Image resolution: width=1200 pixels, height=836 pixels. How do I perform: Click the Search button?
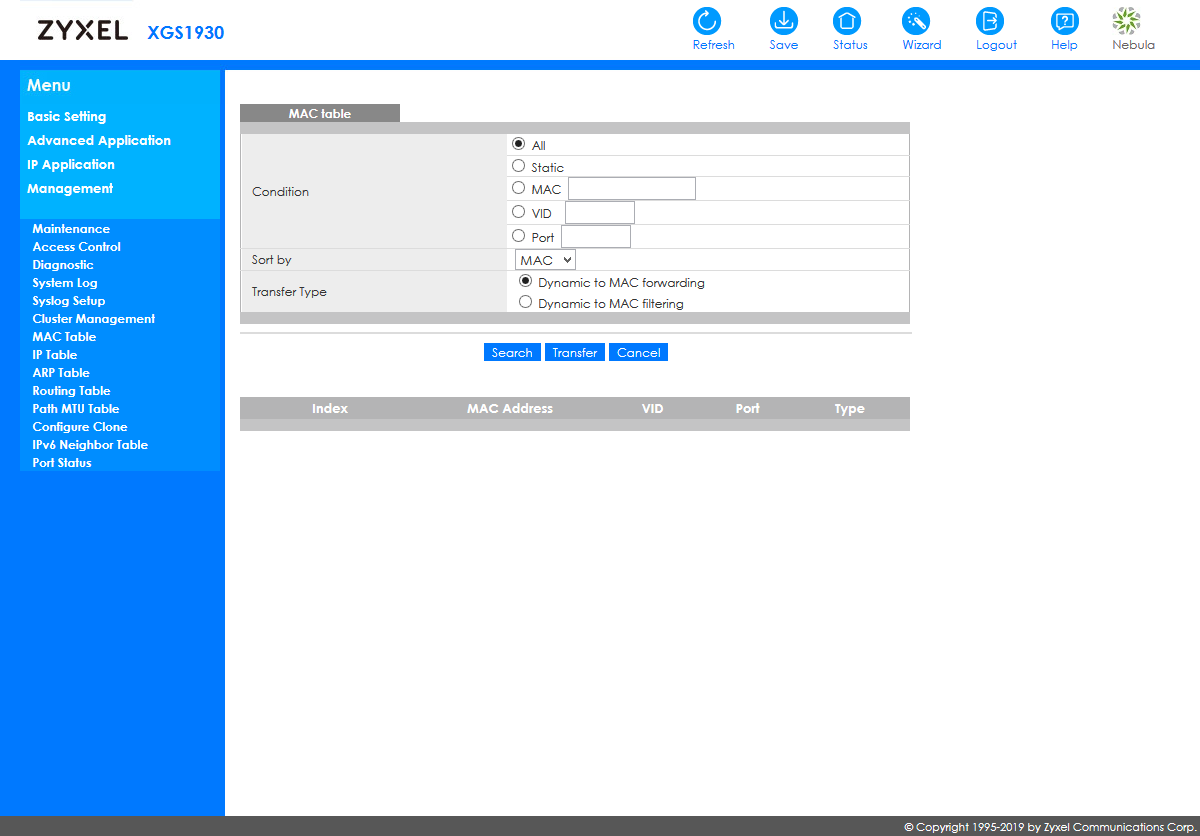[512, 353]
